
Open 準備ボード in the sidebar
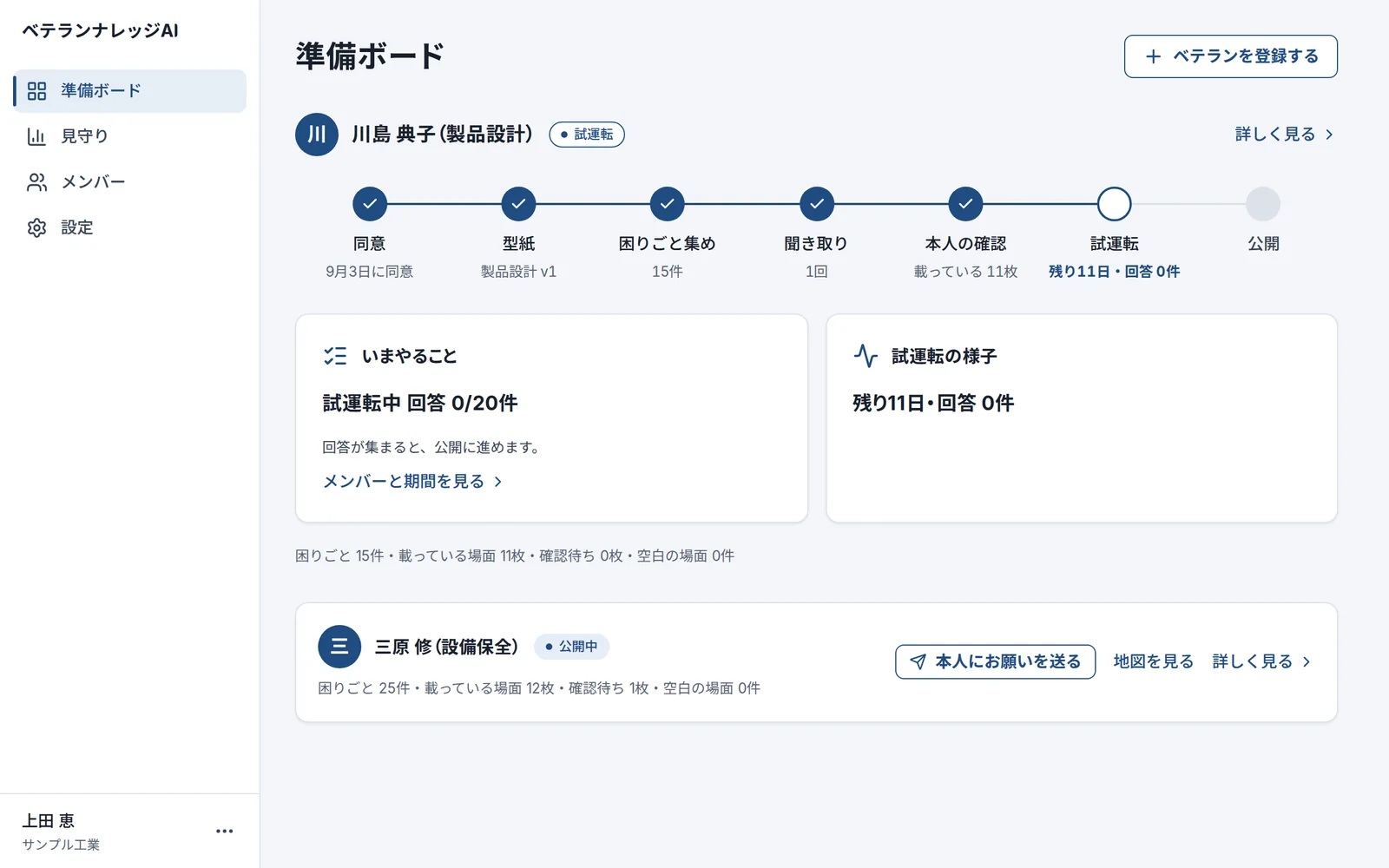tap(129, 91)
